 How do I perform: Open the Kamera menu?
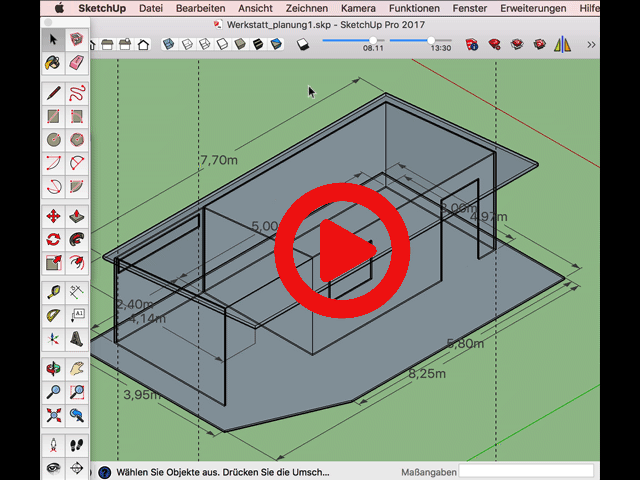point(358,8)
